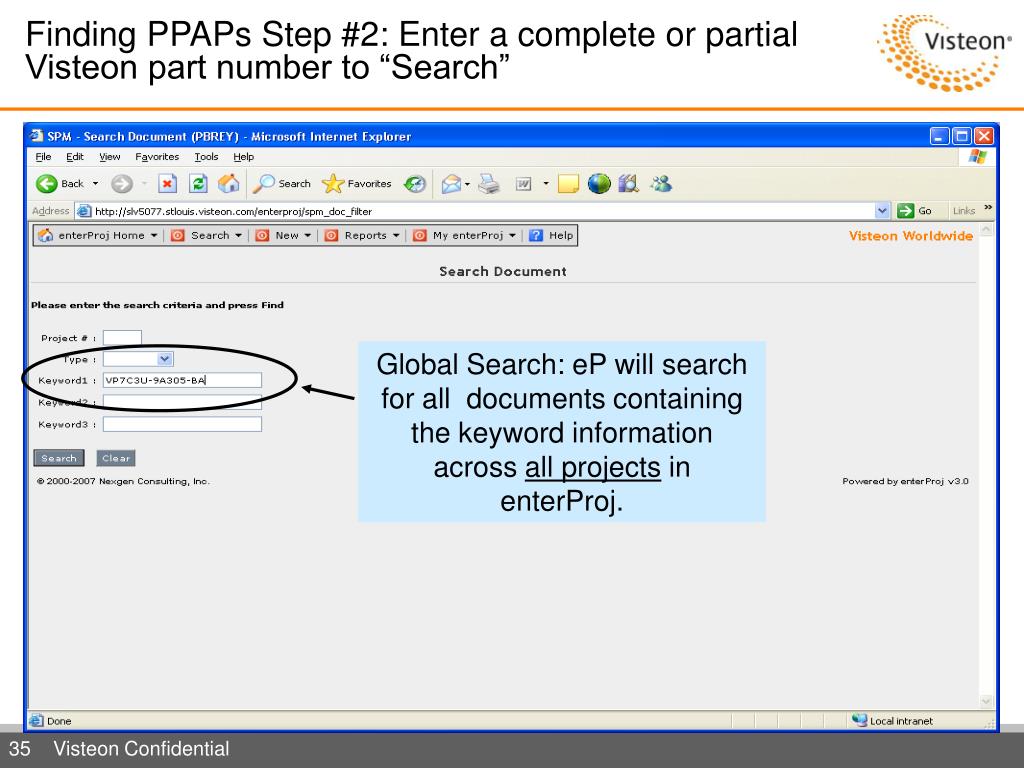Expand the Links overflow chevron
Image resolution: width=1024 pixels, height=768 pixels.
click(988, 208)
